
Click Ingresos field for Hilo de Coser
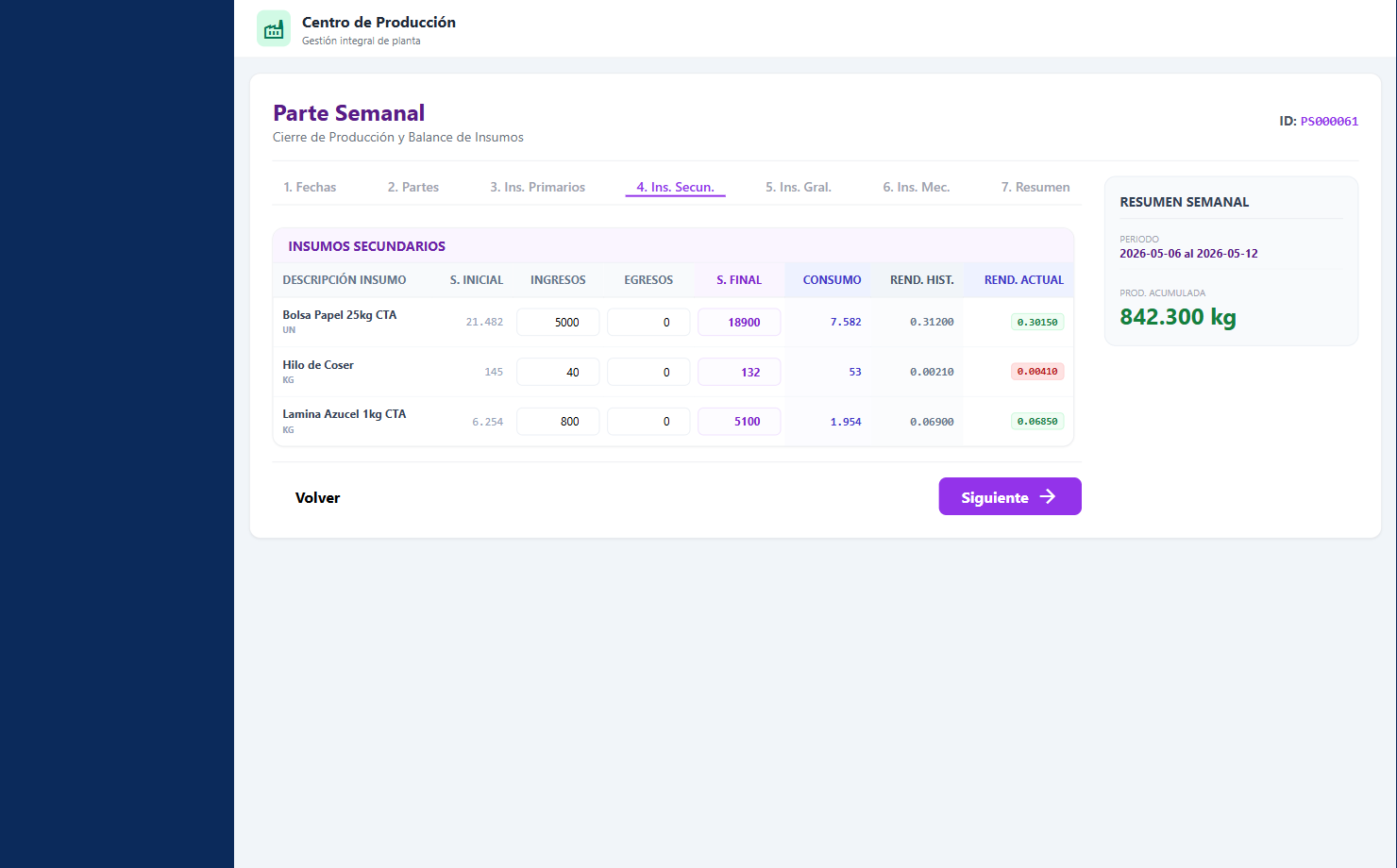click(558, 372)
